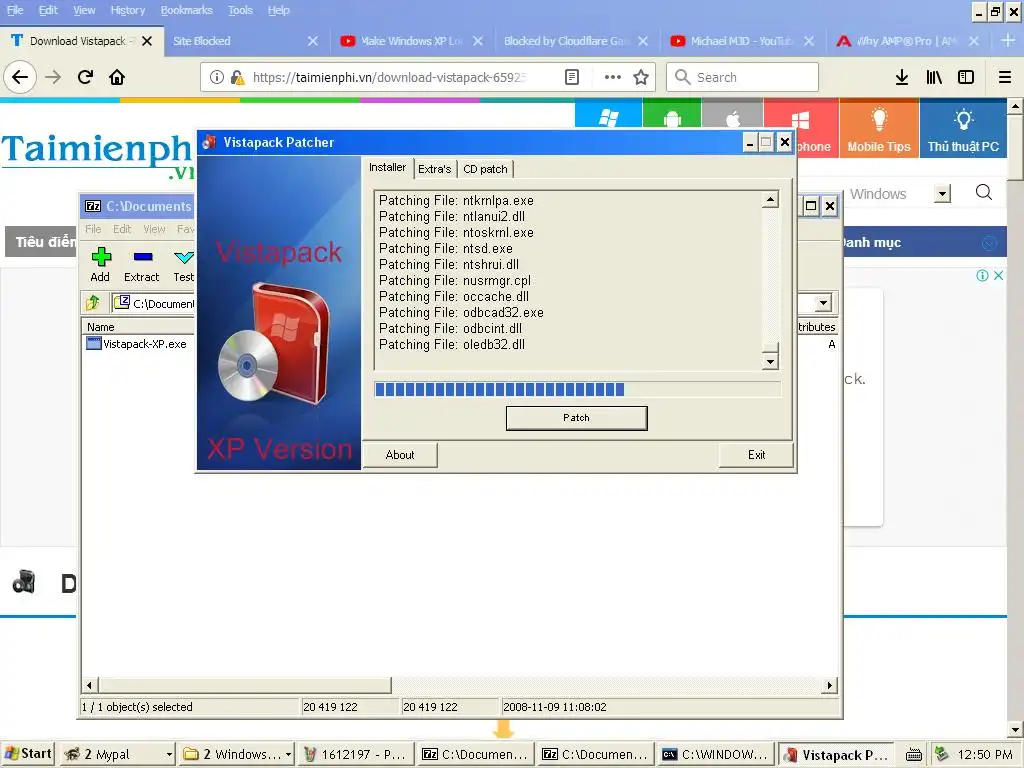Image resolution: width=1024 pixels, height=768 pixels.
Task: Select the Installer tab
Action: (x=387, y=167)
